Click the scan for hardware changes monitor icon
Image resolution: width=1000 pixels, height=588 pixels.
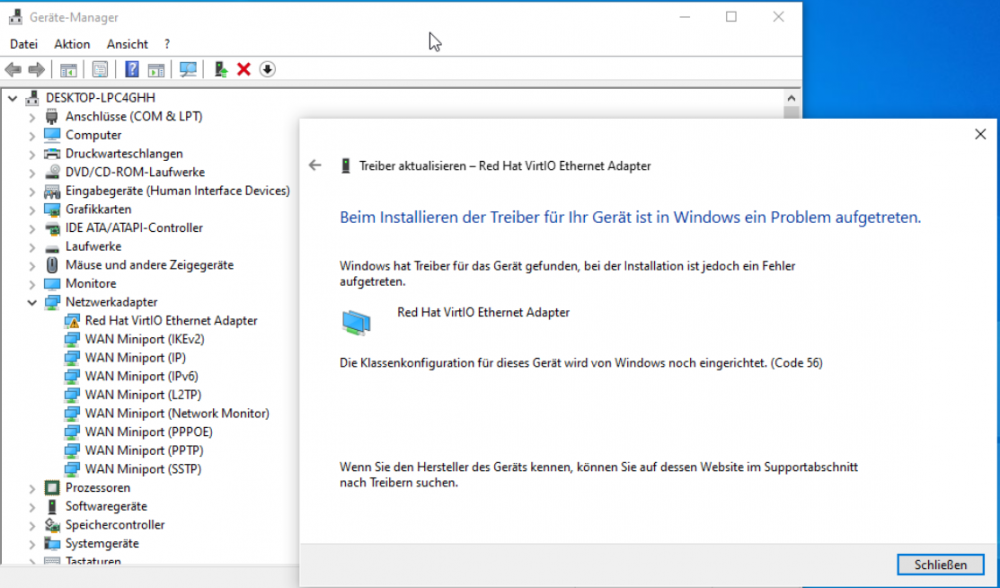pyautogui.click(x=188, y=70)
